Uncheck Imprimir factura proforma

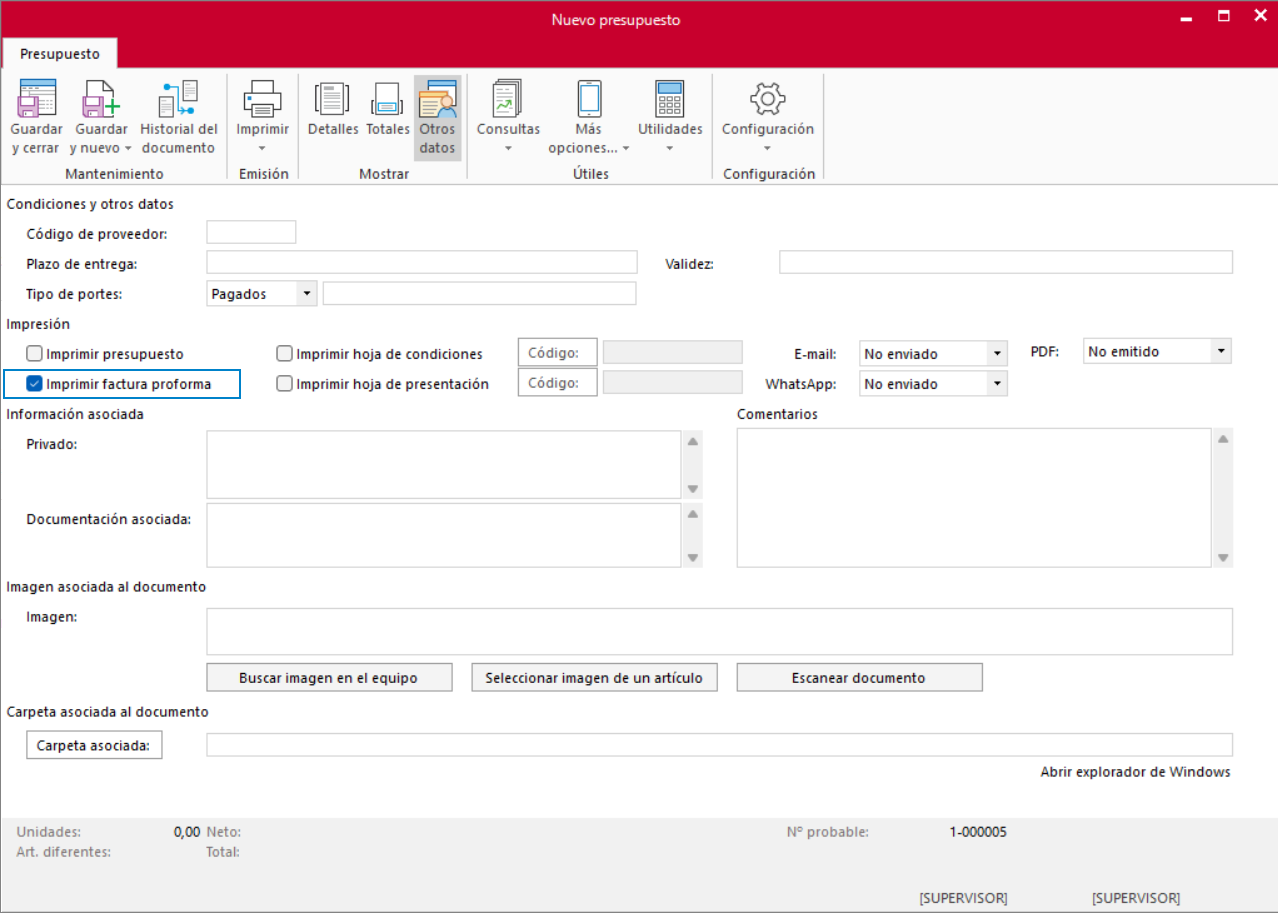[x=35, y=384]
